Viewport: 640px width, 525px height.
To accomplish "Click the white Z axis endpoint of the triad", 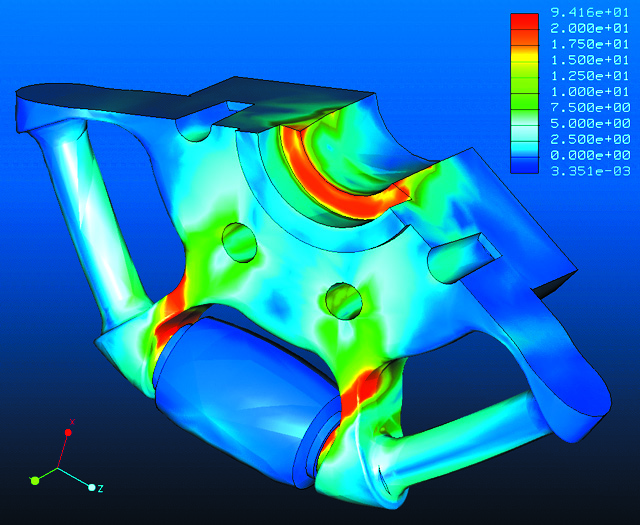I will (x=92, y=487).
